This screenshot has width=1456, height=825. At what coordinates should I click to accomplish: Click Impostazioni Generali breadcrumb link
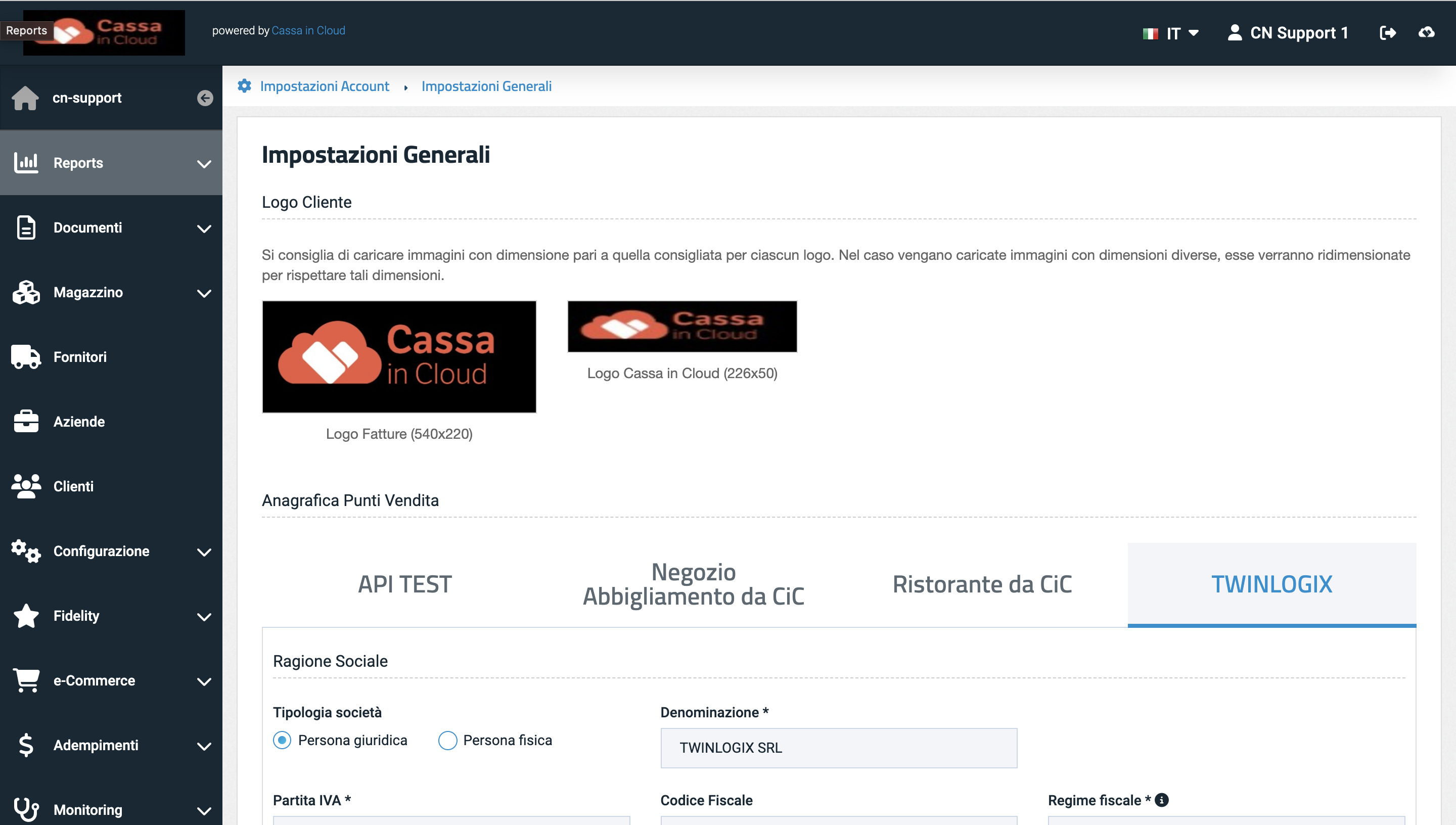pos(487,86)
